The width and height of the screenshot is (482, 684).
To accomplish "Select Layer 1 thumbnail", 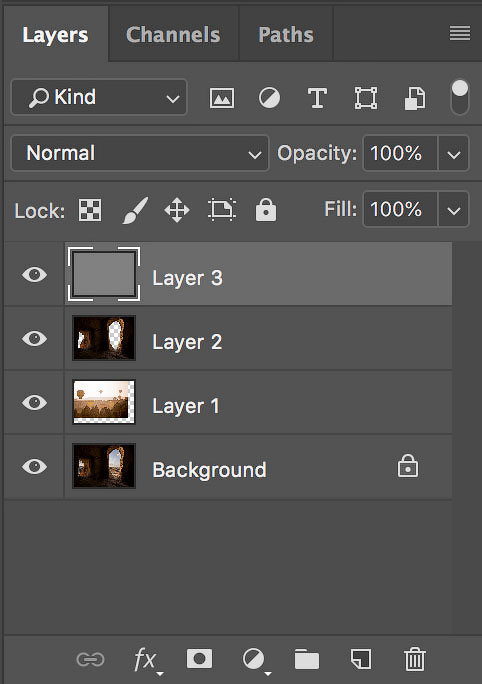I will pos(104,402).
